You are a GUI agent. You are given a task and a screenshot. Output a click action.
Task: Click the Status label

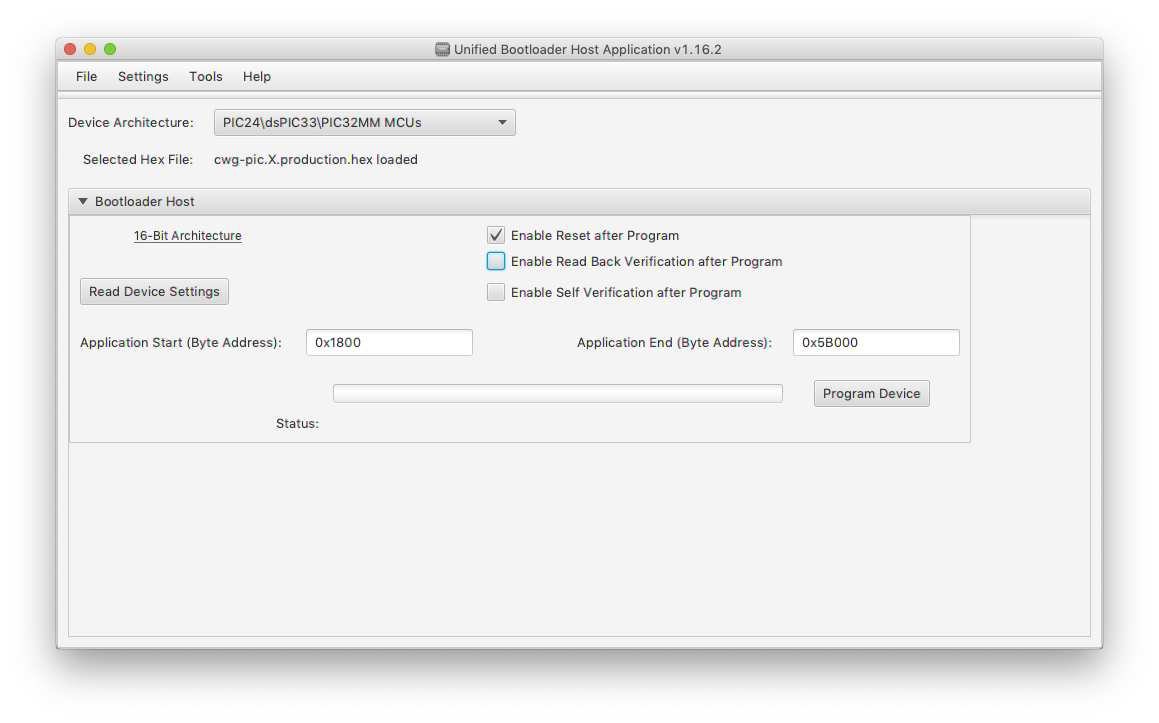297,424
